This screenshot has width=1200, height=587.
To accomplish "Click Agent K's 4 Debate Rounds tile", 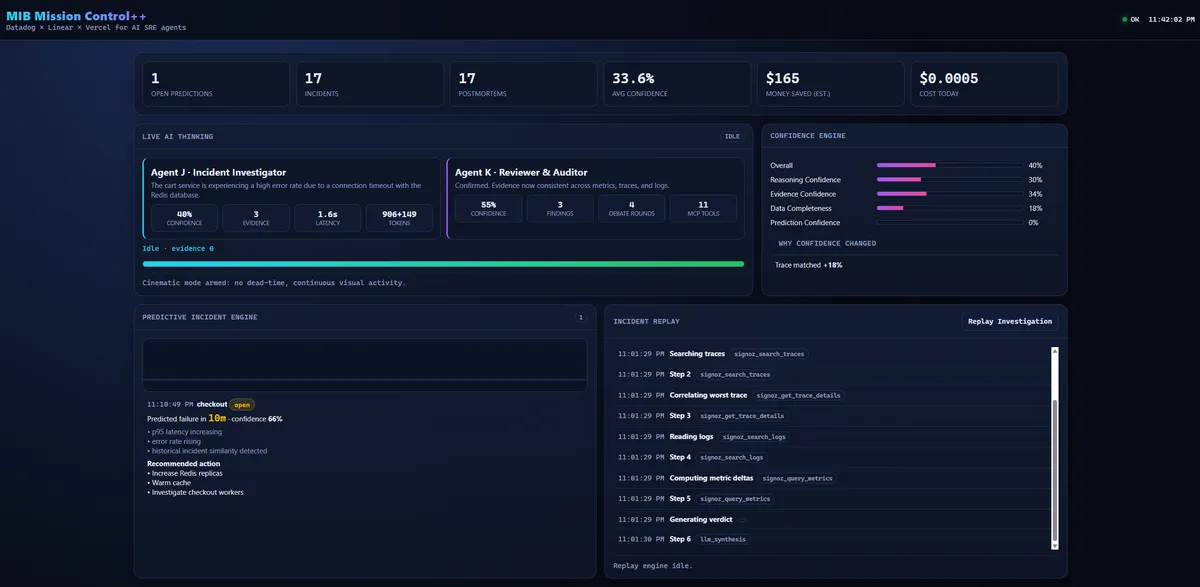I will pyautogui.click(x=631, y=208).
